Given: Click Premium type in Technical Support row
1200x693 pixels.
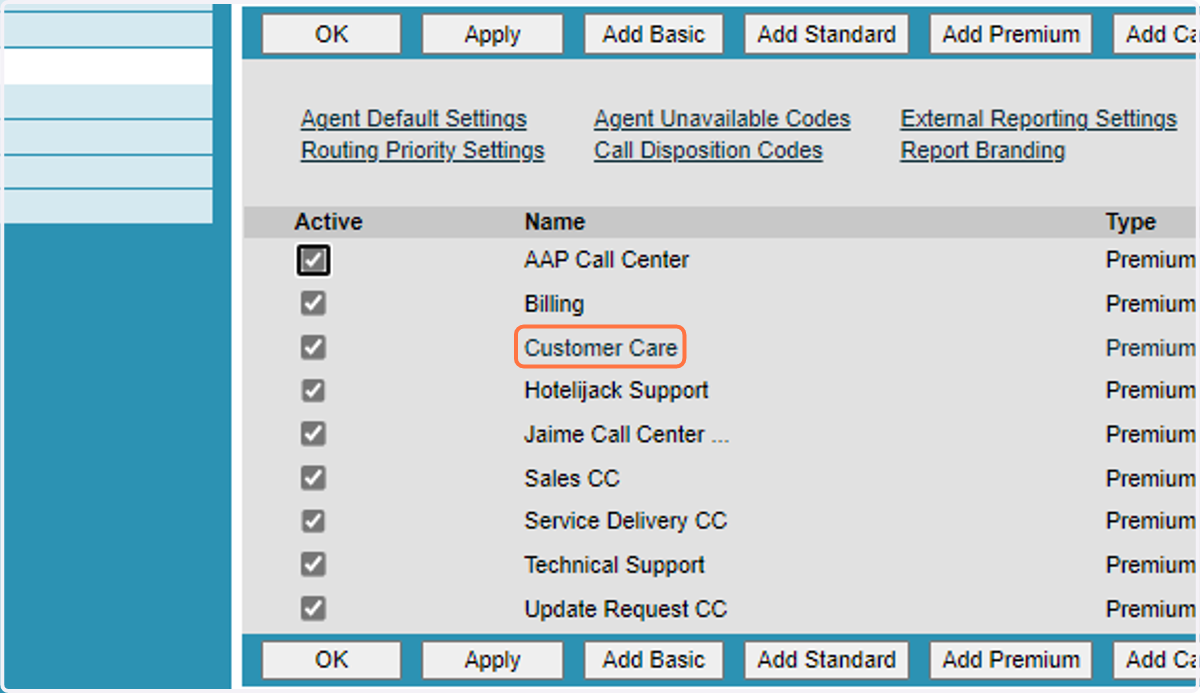Looking at the screenshot, I should pyautogui.click(x=1151, y=565).
